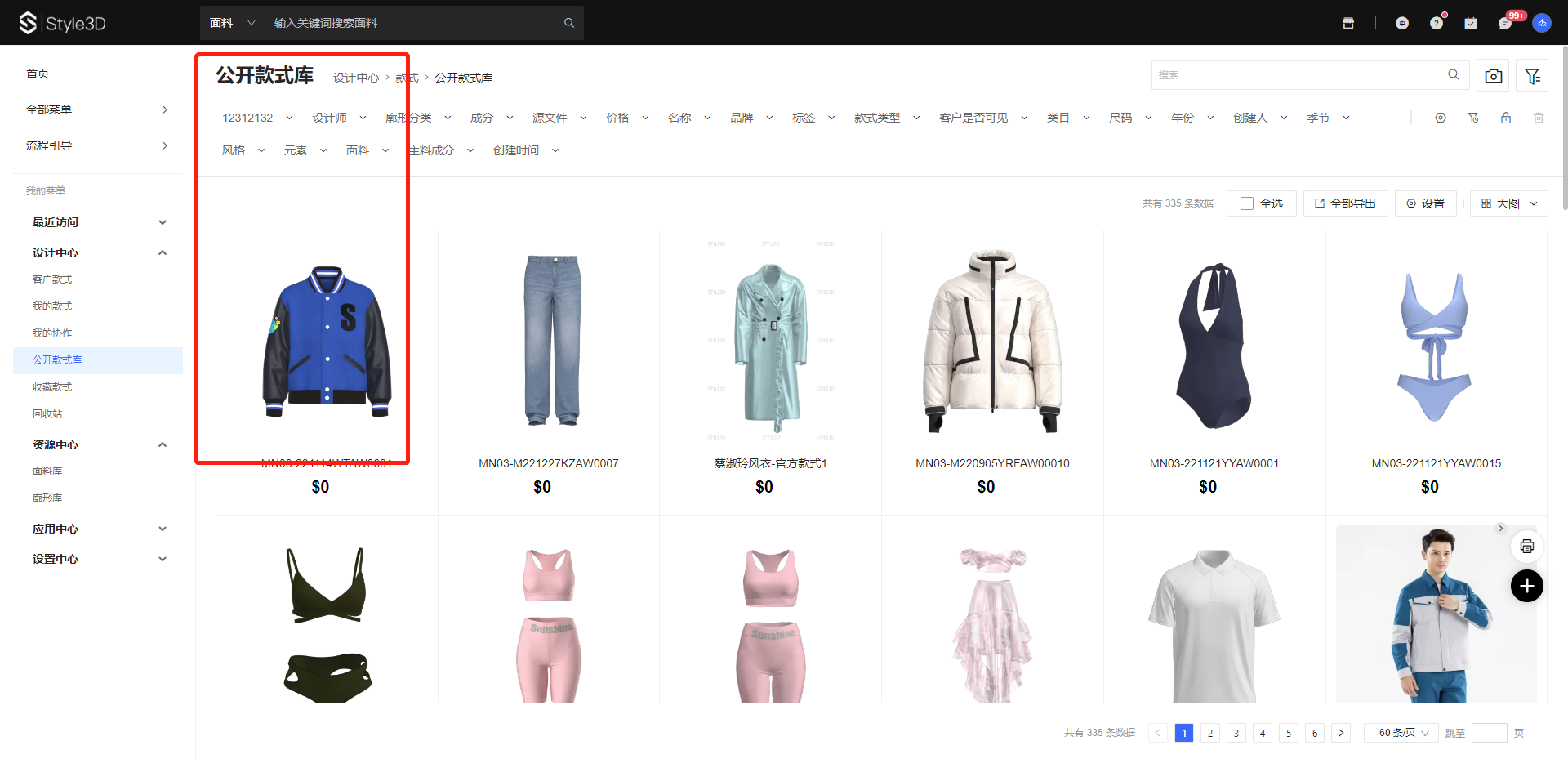1568x759 pixels.
Task: Open the store icon in header
Action: click(1348, 23)
